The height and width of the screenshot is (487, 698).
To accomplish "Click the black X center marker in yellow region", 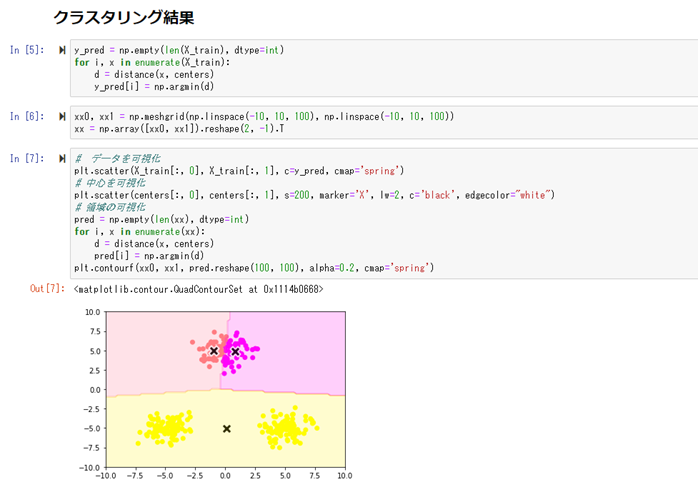I will click(227, 429).
